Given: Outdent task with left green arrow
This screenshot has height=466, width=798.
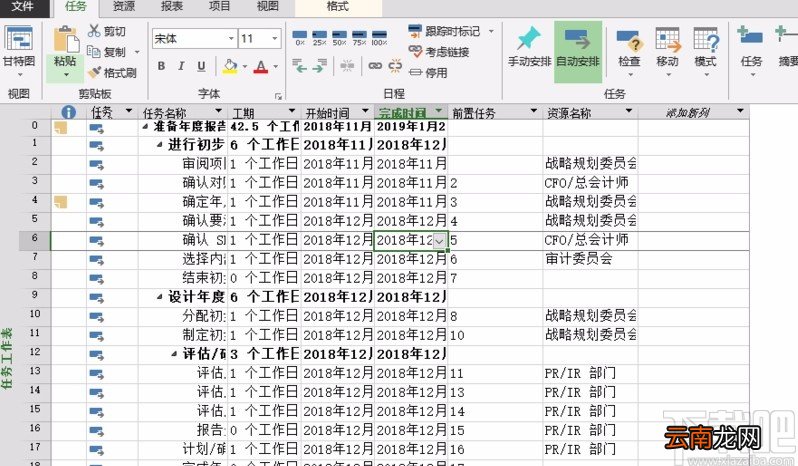Looking at the screenshot, I should coord(300,66).
